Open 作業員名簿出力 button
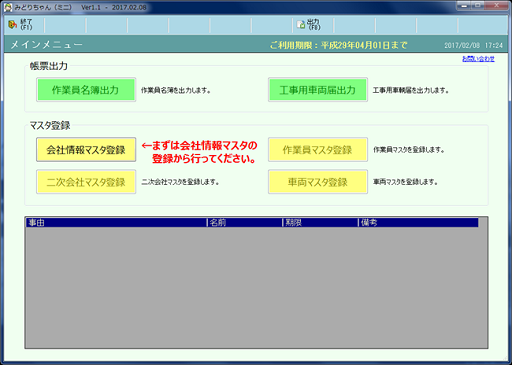The image size is (512, 365). [x=86, y=90]
